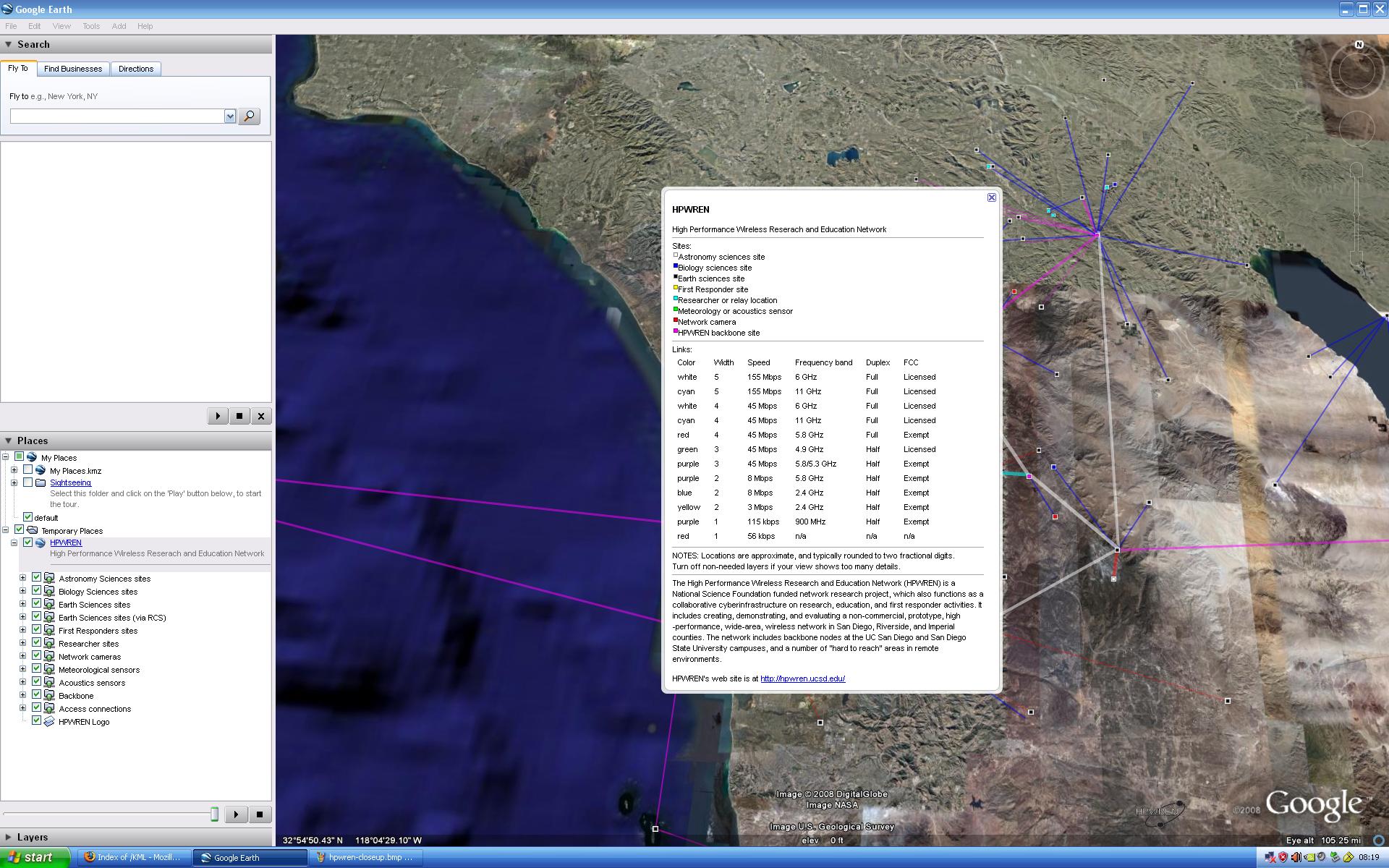1389x868 pixels.
Task: Expand the Astronomy Sciences sites tree node
Action: pos(22,578)
